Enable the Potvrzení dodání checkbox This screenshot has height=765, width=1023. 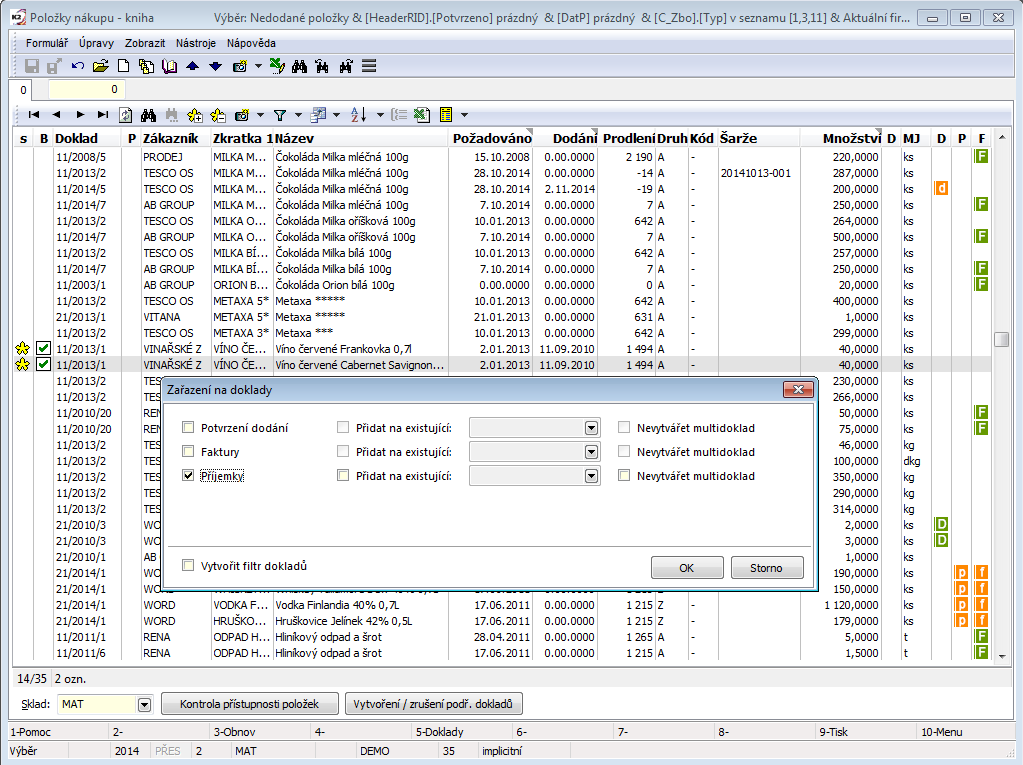[188, 428]
